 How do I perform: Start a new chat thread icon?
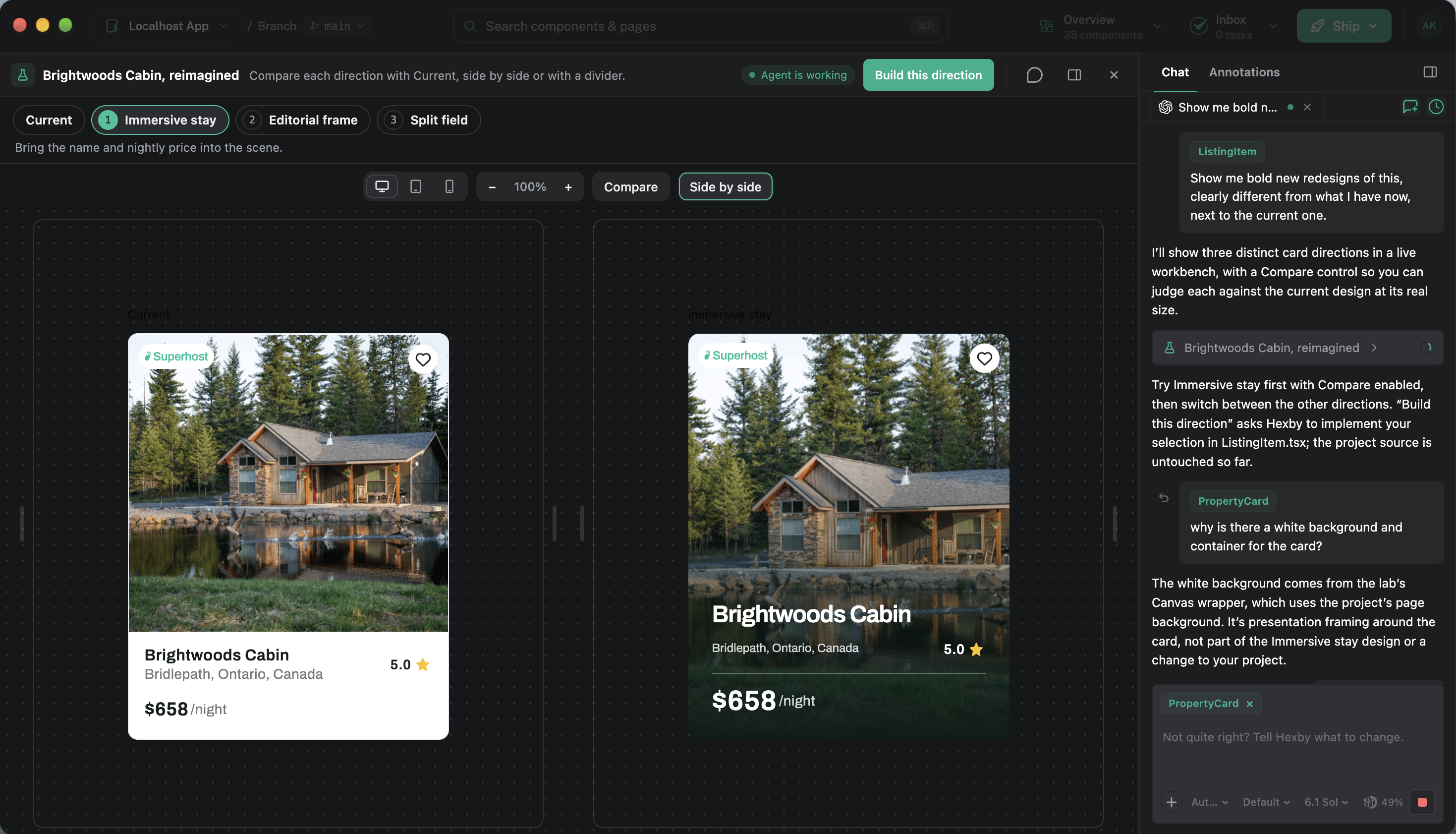(x=1409, y=107)
